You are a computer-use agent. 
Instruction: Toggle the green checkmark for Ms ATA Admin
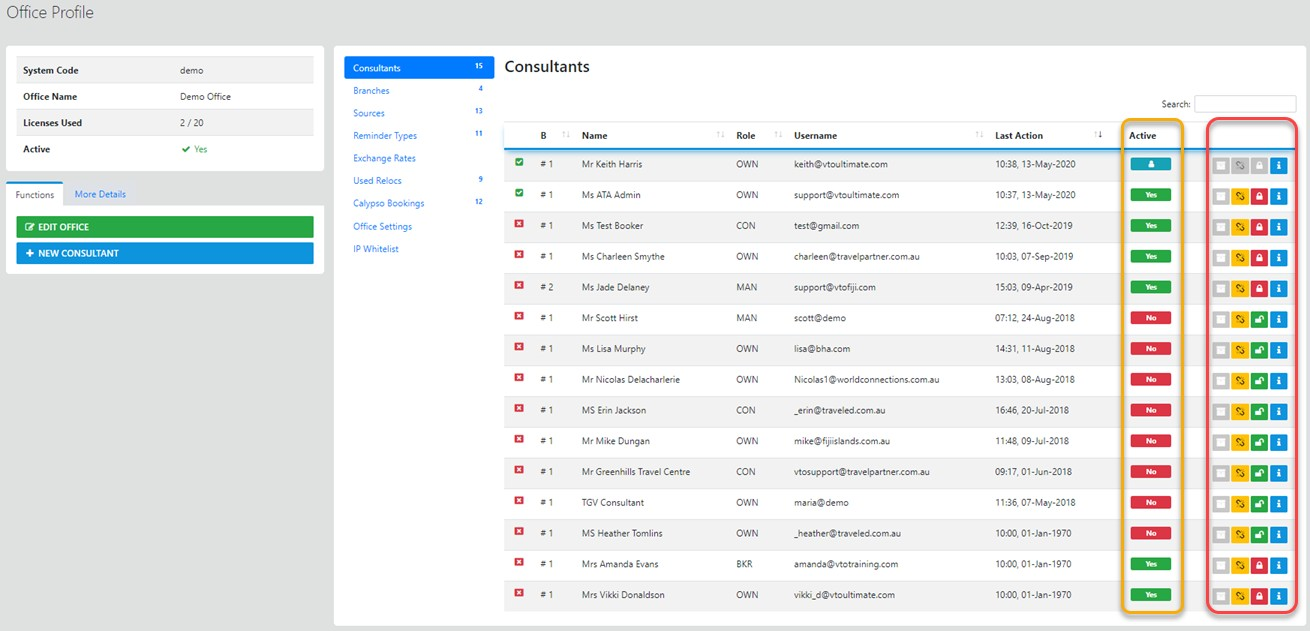pyautogui.click(x=519, y=194)
